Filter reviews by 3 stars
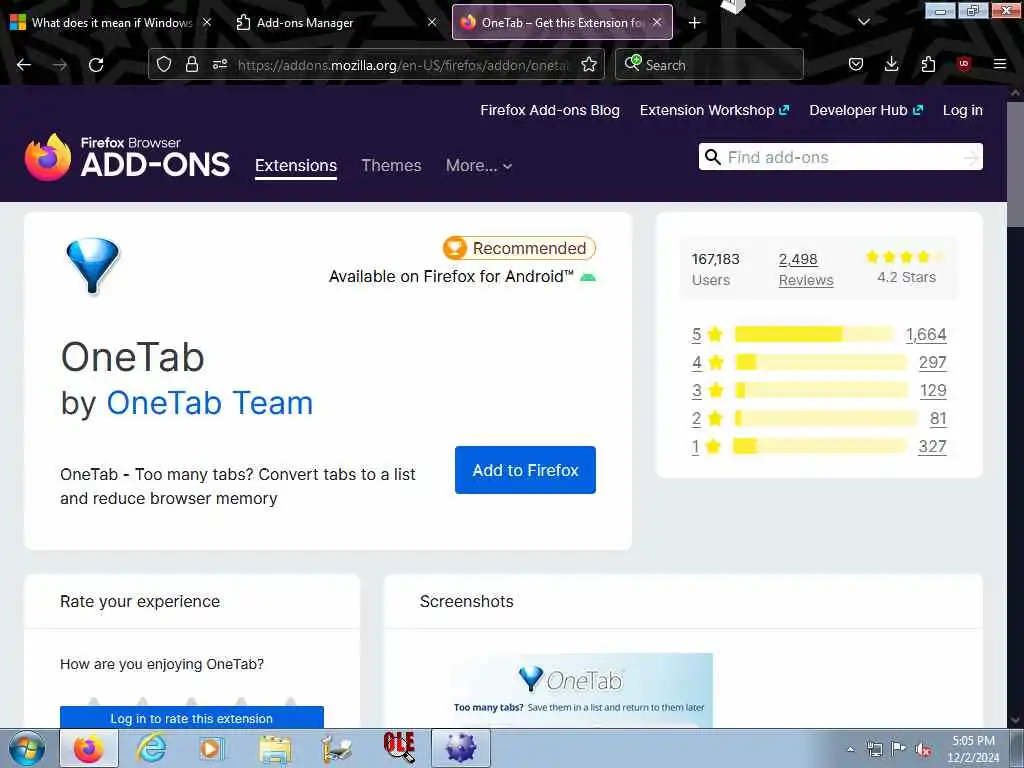The image size is (1024, 768). pos(696,391)
